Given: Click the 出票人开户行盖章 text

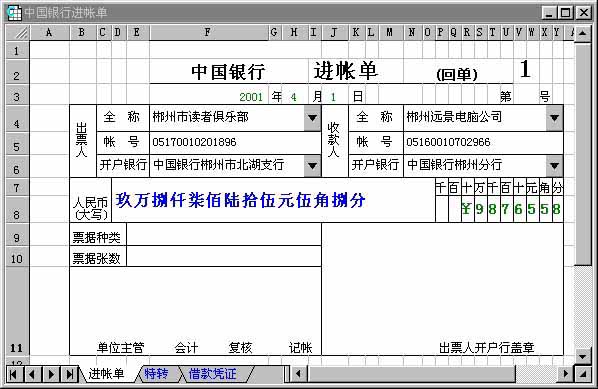Looking at the screenshot, I should [x=487, y=348].
